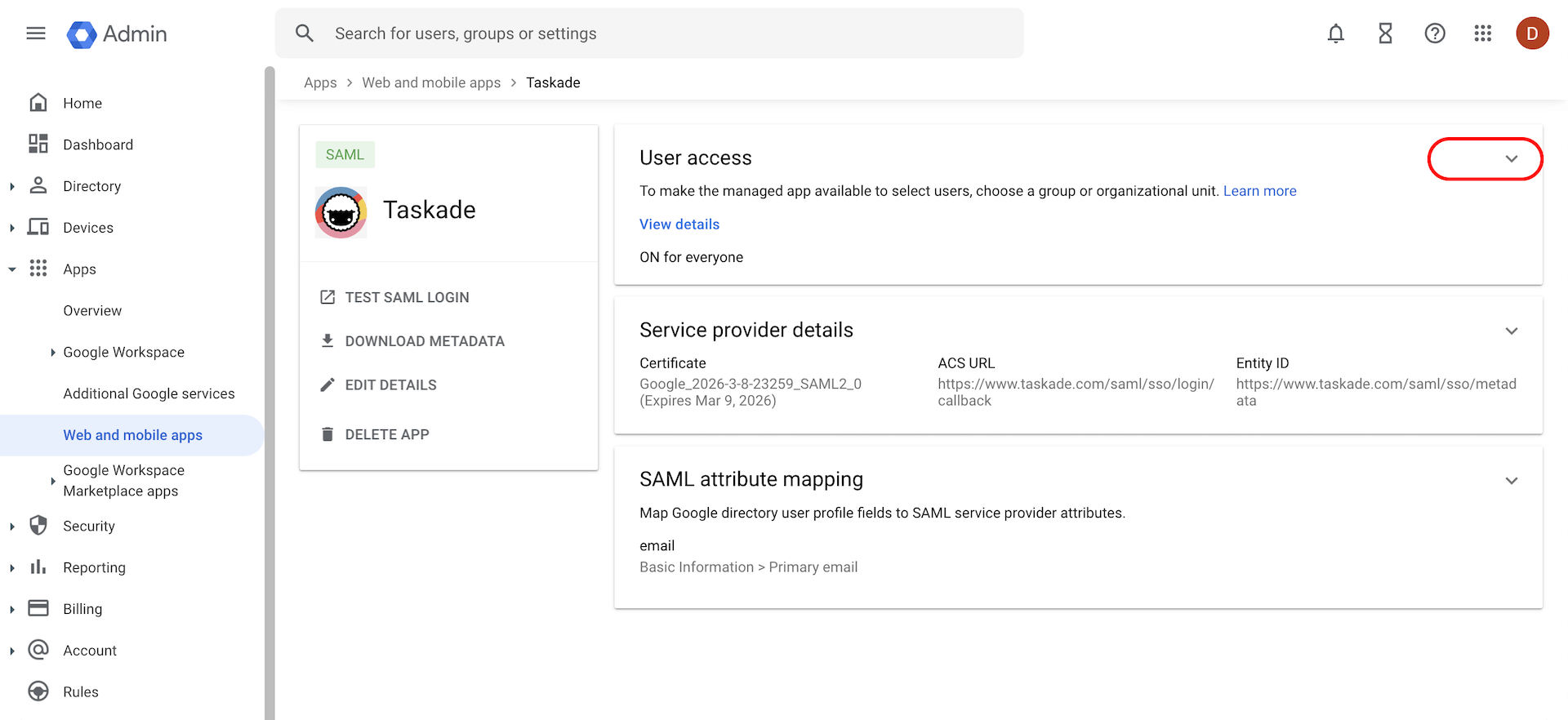Click the Home house icon
This screenshot has width=1568, height=720.
[x=38, y=103]
